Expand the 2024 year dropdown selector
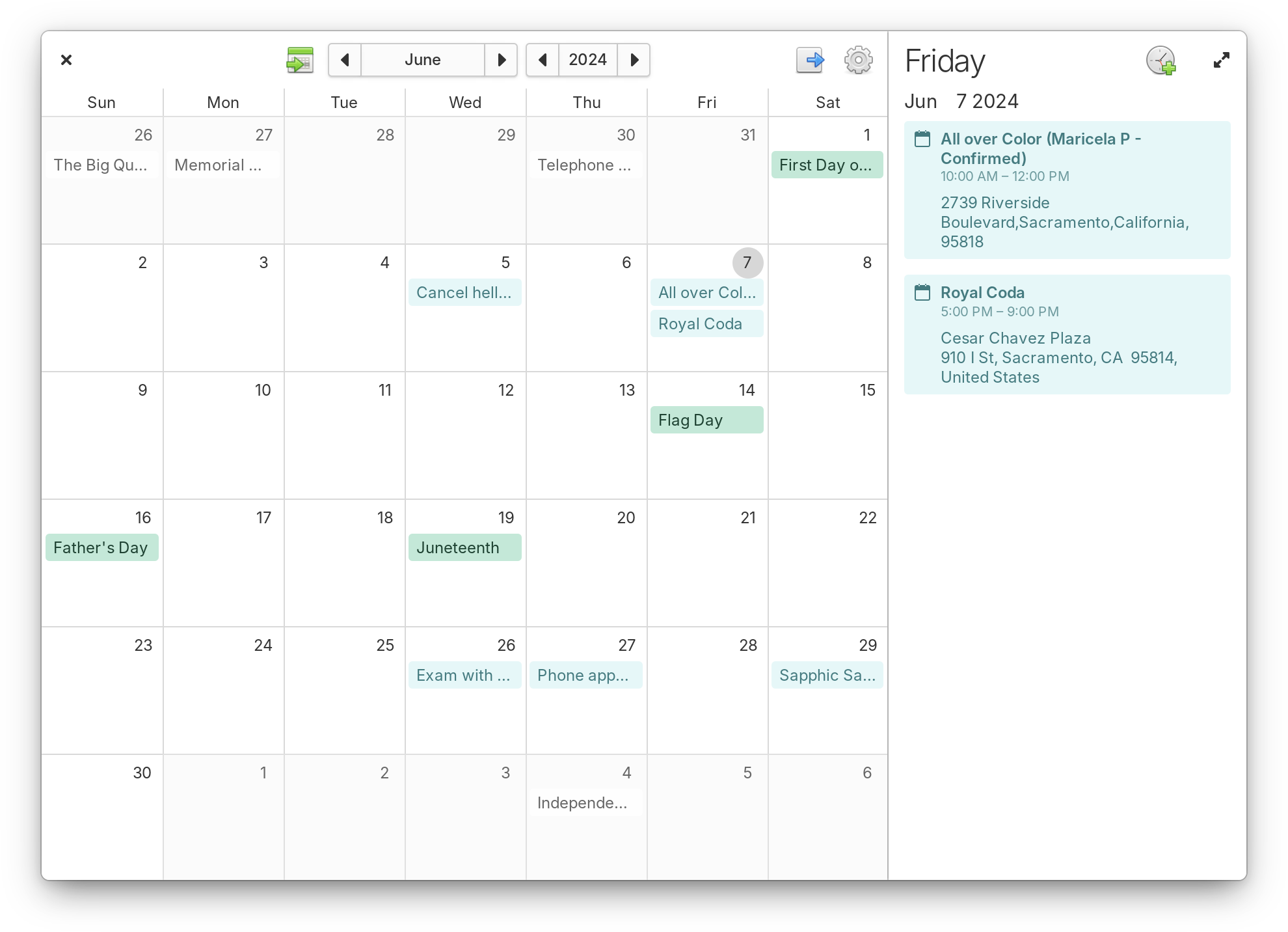 click(x=588, y=60)
